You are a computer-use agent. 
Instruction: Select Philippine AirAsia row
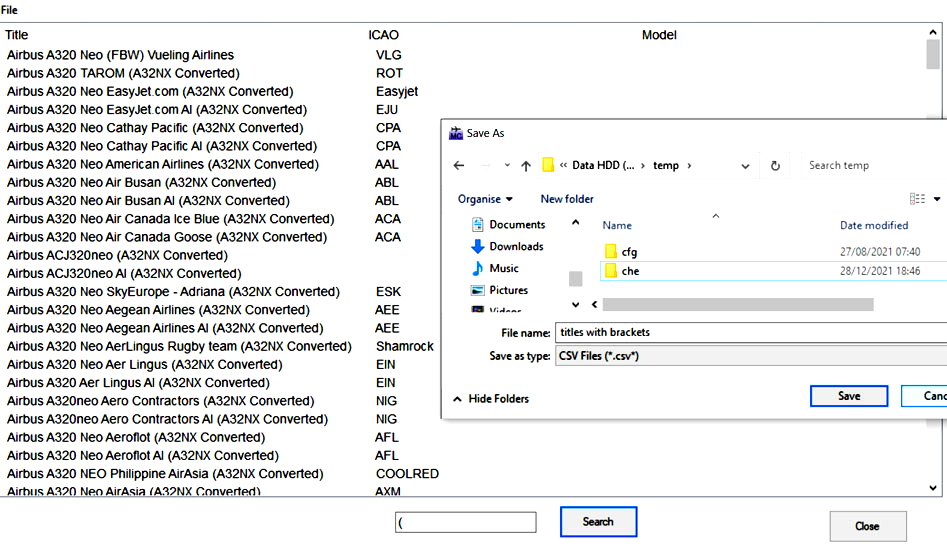click(x=165, y=474)
